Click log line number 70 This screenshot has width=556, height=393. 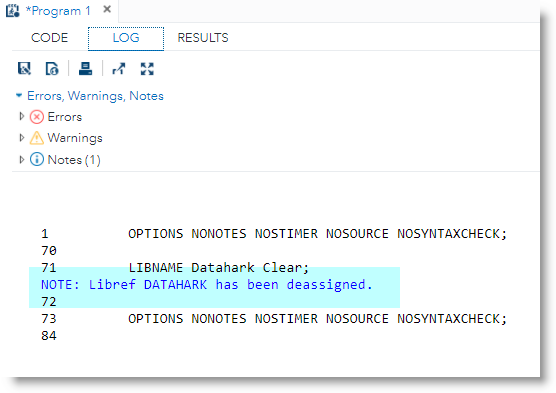click(x=49, y=251)
